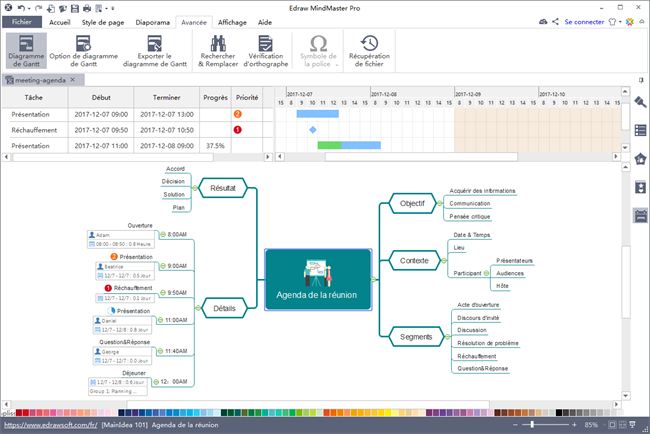The image size is (650, 434).
Task: Open the Fichier menu
Action: point(22,22)
